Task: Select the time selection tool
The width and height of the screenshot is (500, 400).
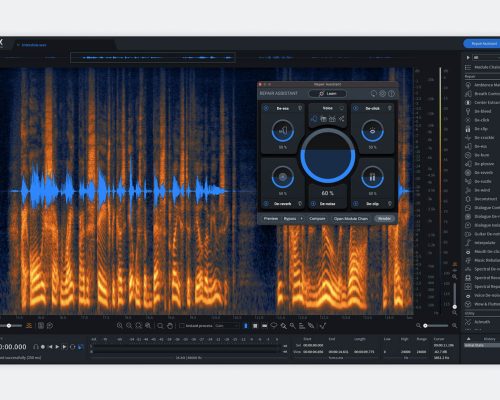Action: click(x=246, y=326)
